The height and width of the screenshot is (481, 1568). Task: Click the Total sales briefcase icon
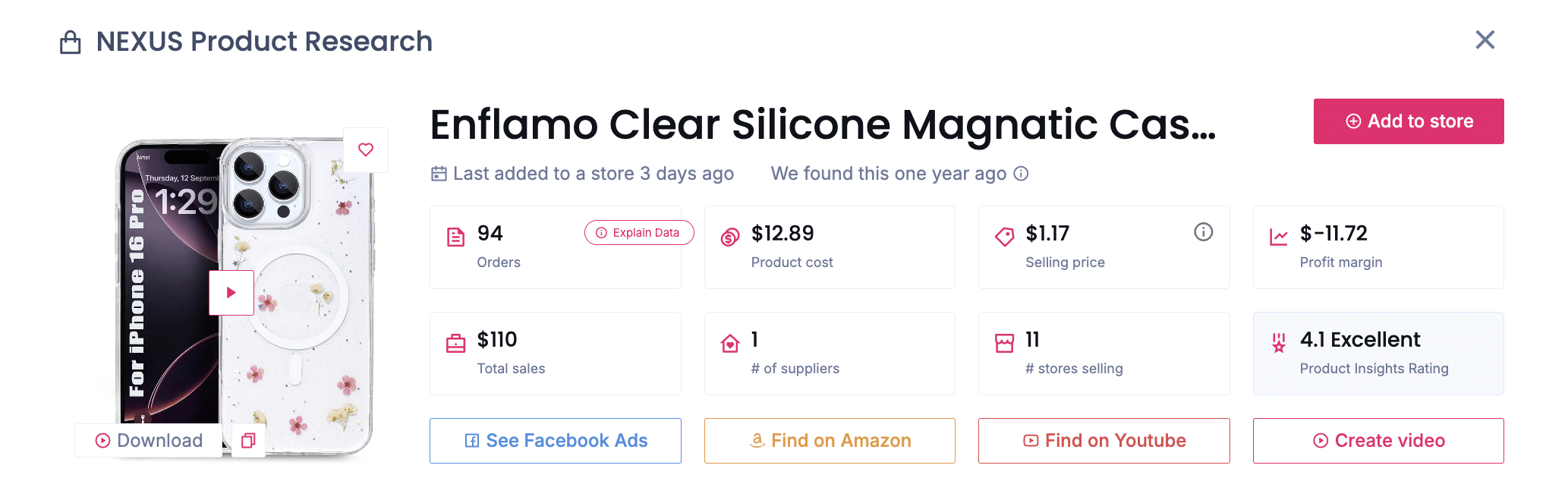[x=455, y=344]
